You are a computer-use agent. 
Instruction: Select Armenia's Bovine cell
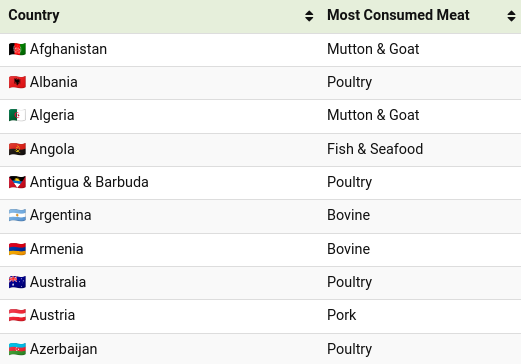[x=420, y=250]
